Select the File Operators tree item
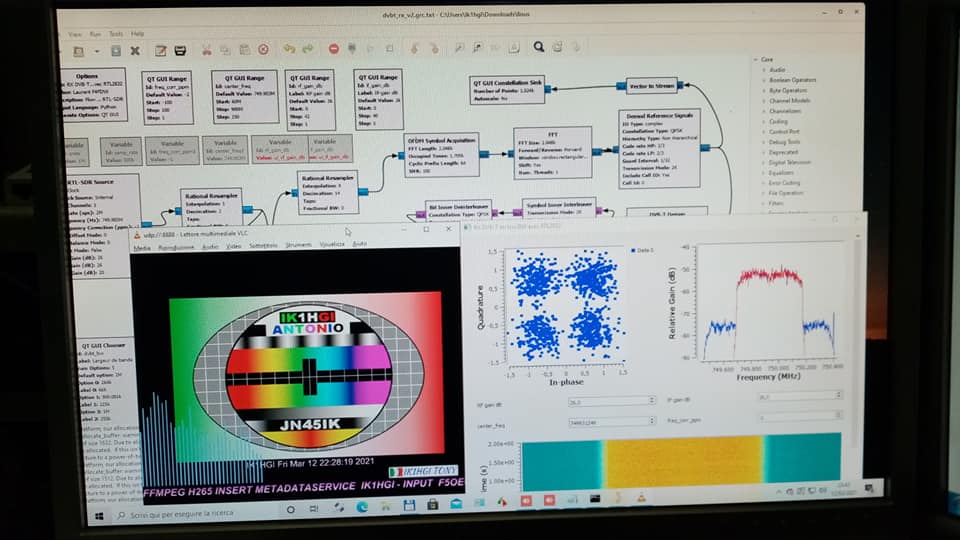The height and width of the screenshot is (540, 960). [x=786, y=193]
